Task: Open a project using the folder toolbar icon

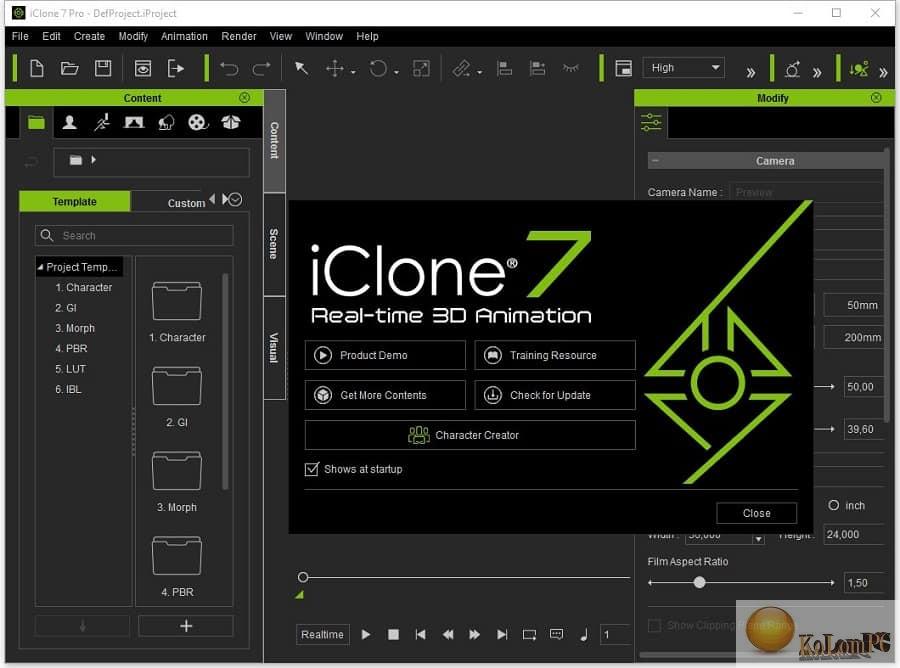Action: [x=69, y=69]
